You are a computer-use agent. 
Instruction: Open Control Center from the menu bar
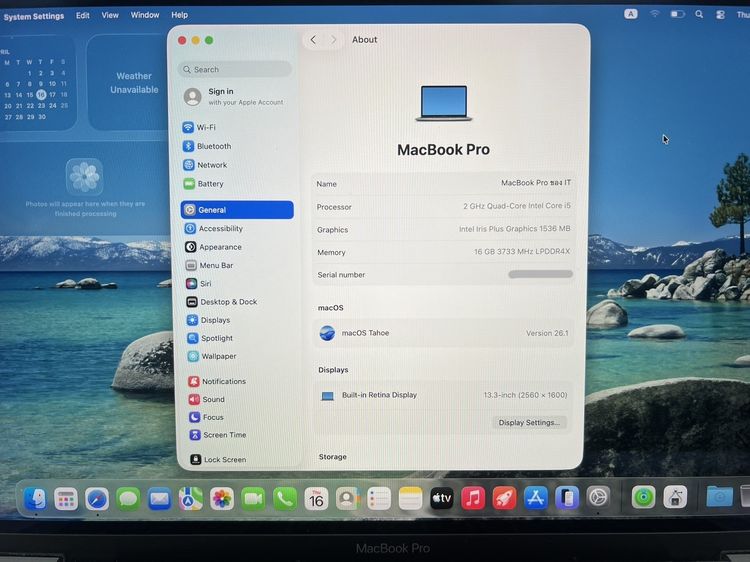pos(720,15)
